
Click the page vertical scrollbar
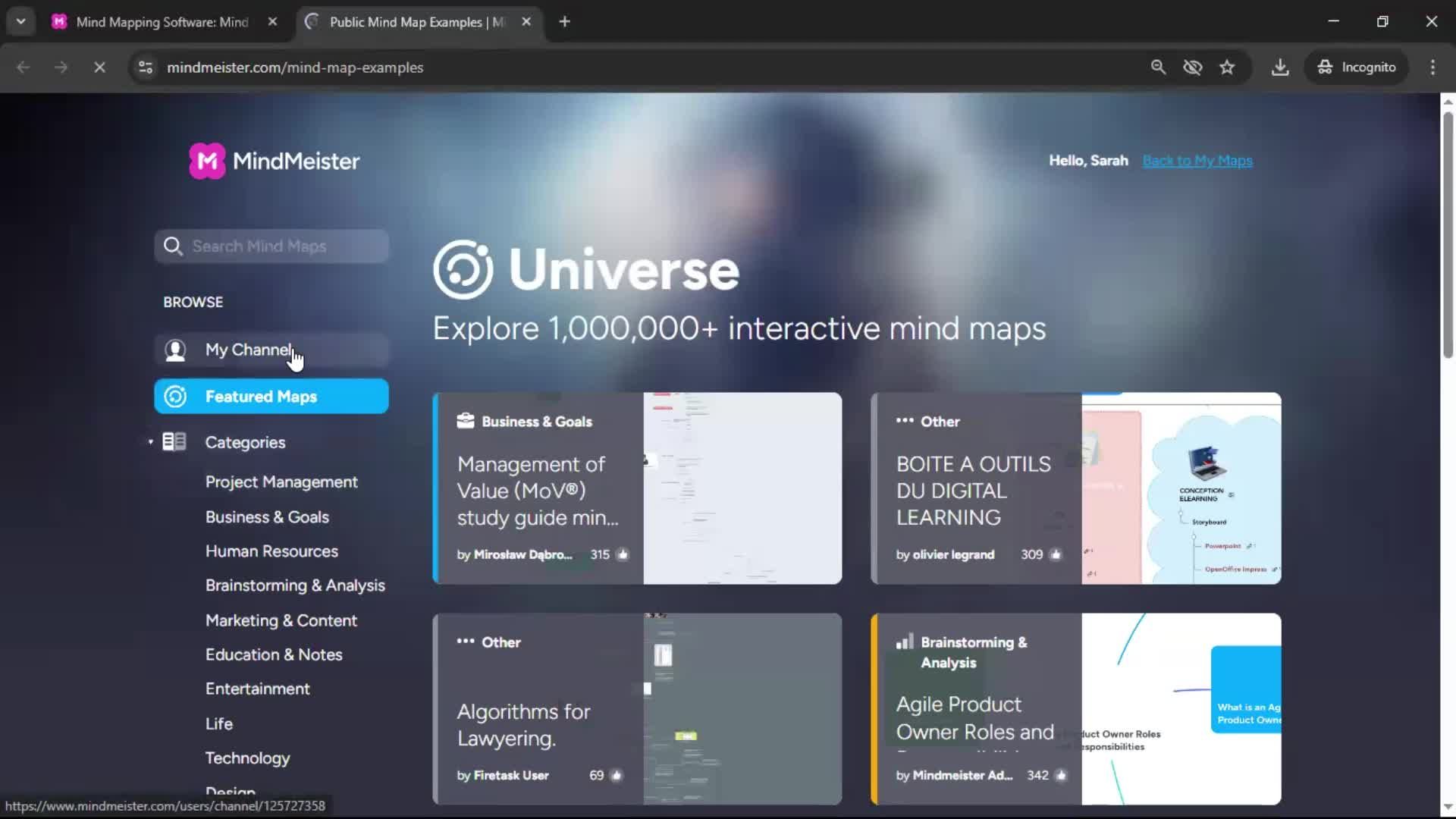tap(1448, 235)
